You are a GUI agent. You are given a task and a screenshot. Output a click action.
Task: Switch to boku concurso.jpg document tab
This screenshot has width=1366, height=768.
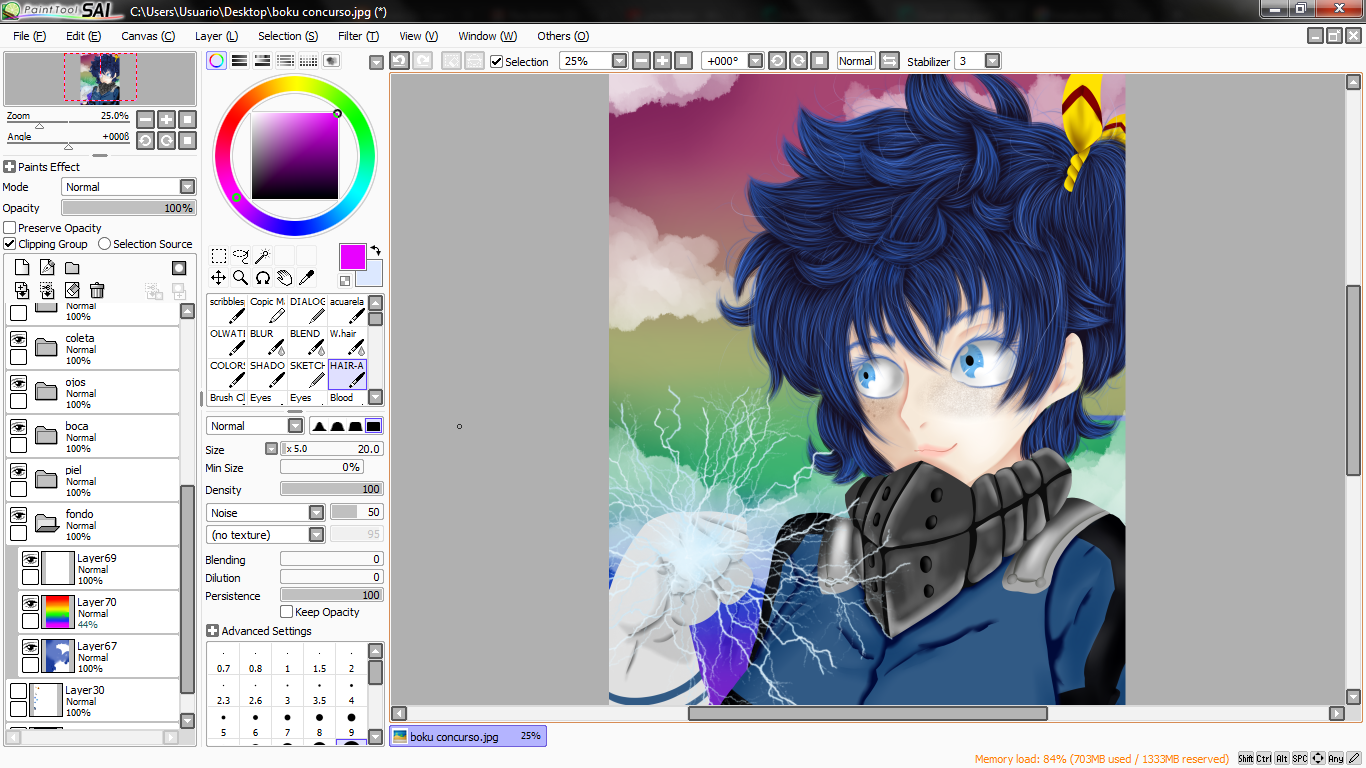click(x=468, y=736)
